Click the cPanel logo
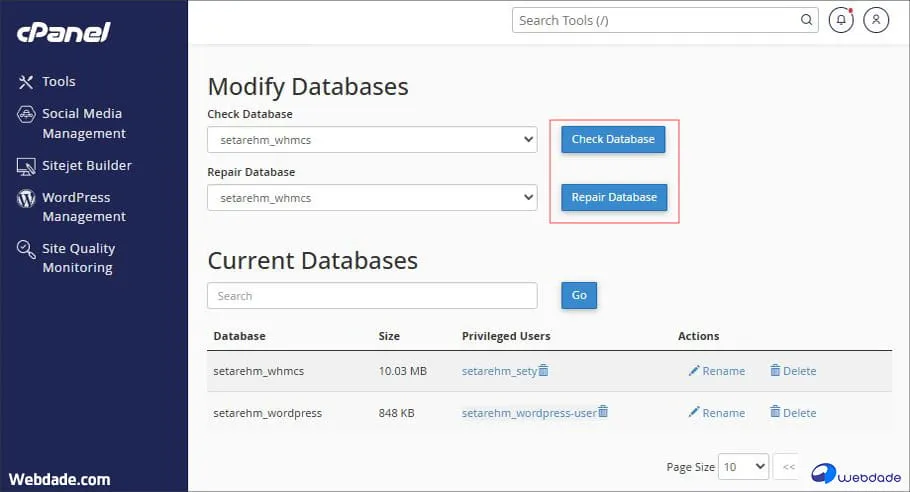 (63, 32)
